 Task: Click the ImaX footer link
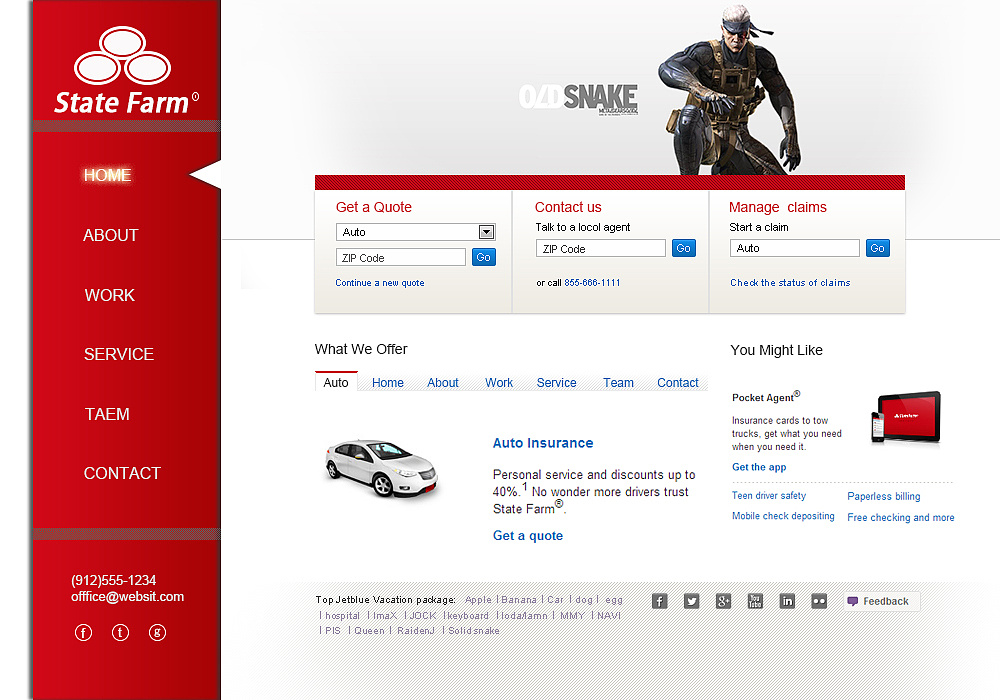coord(385,615)
